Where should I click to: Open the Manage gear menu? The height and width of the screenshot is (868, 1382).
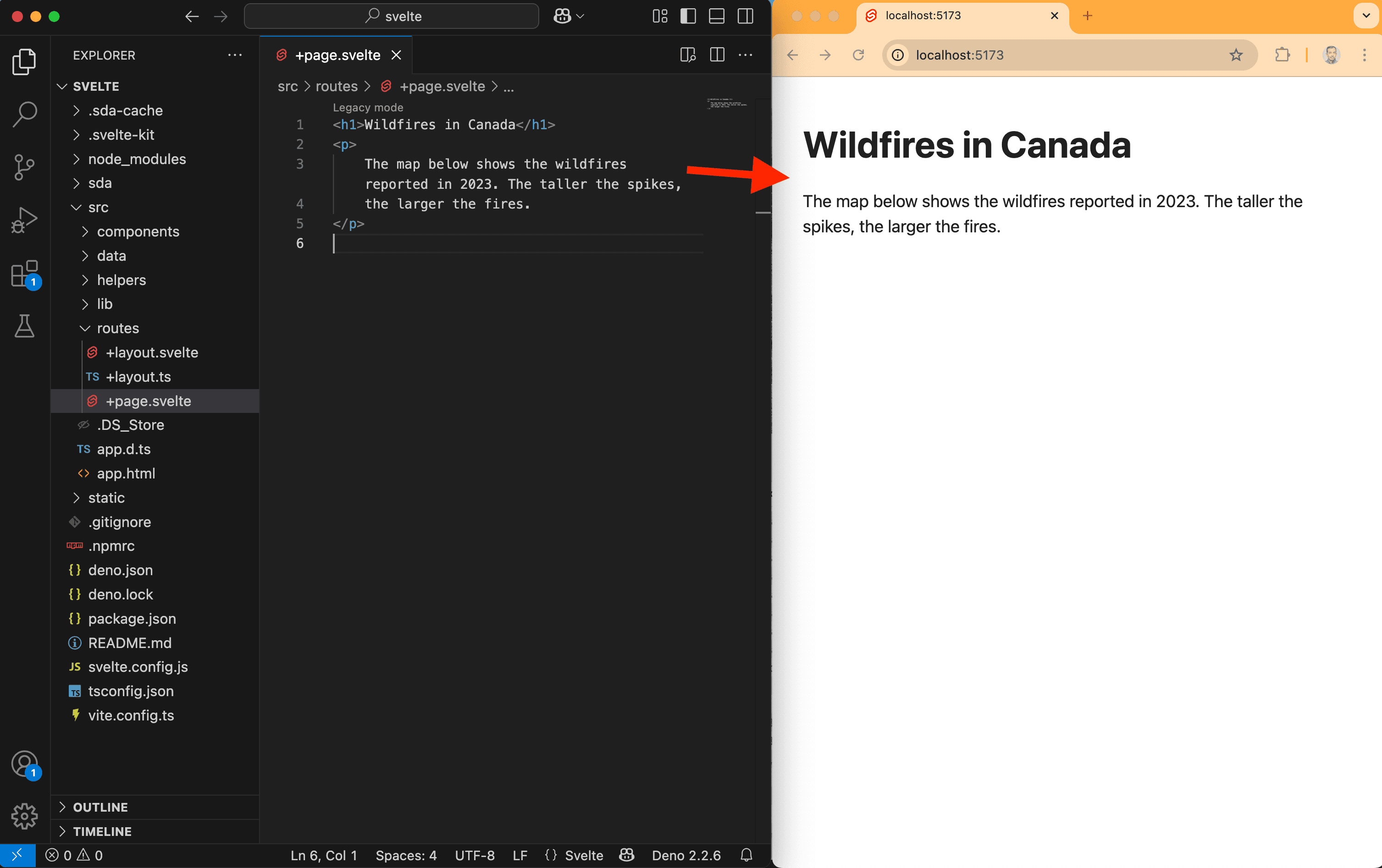[24, 815]
